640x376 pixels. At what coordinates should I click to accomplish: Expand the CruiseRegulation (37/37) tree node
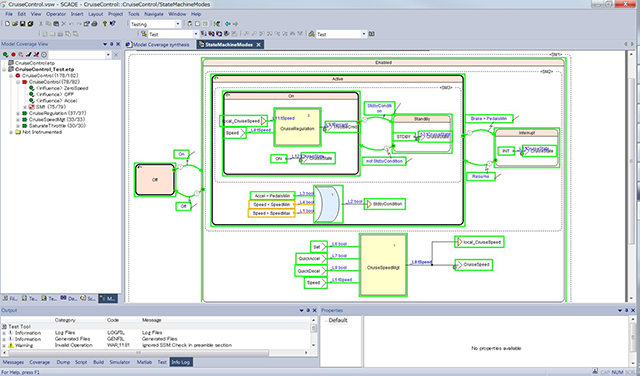coord(18,113)
